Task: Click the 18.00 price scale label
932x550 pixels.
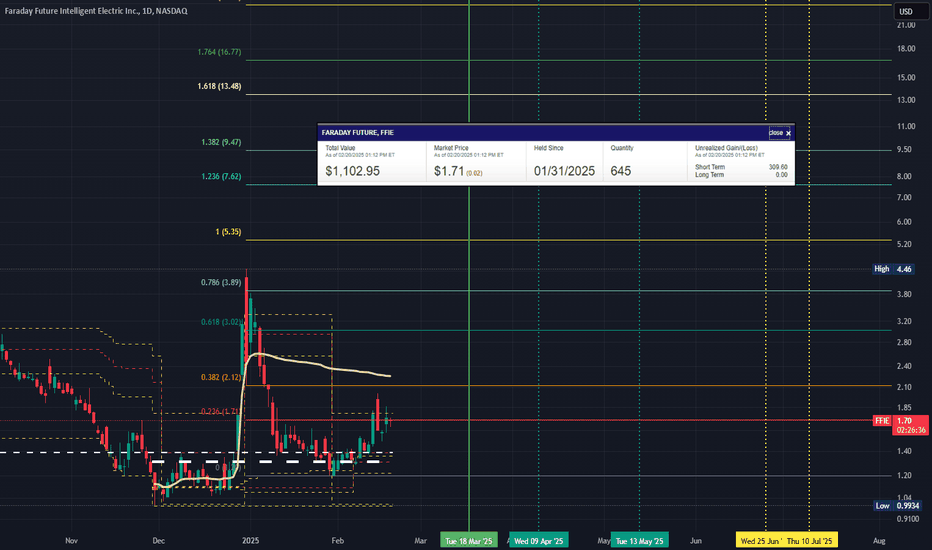Action: (x=906, y=49)
